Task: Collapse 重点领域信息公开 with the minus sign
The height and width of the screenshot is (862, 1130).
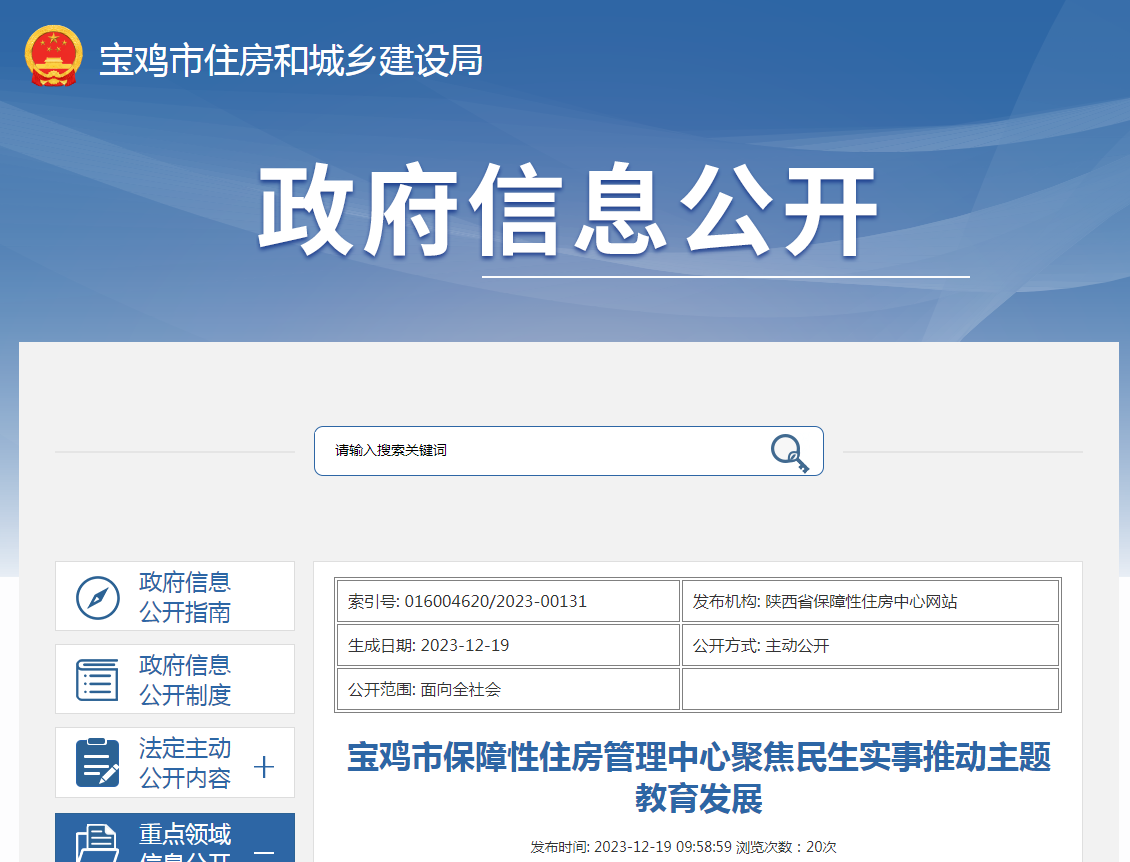Action: click(264, 852)
